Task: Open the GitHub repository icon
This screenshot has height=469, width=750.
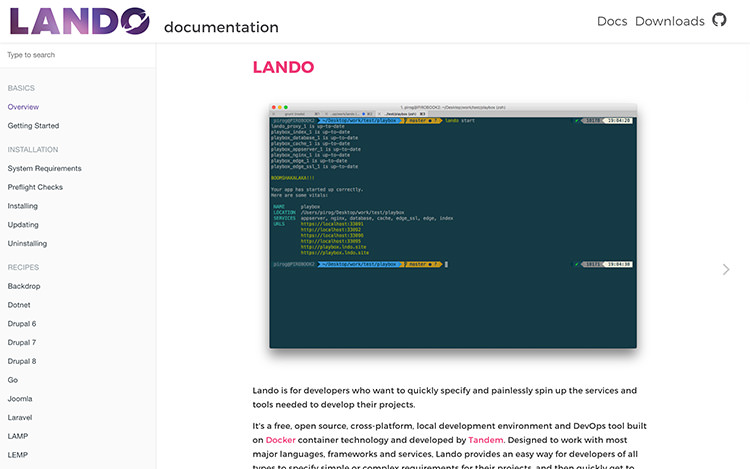Action: [x=719, y=20]
